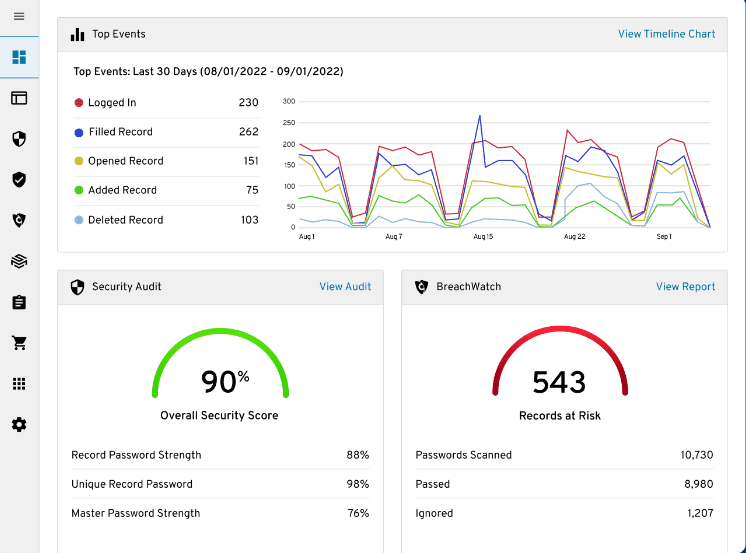Viewport: 746px width, 553px height.
Task: Click the Aug 22 label on chart axis
Action: tap(574, 237)
